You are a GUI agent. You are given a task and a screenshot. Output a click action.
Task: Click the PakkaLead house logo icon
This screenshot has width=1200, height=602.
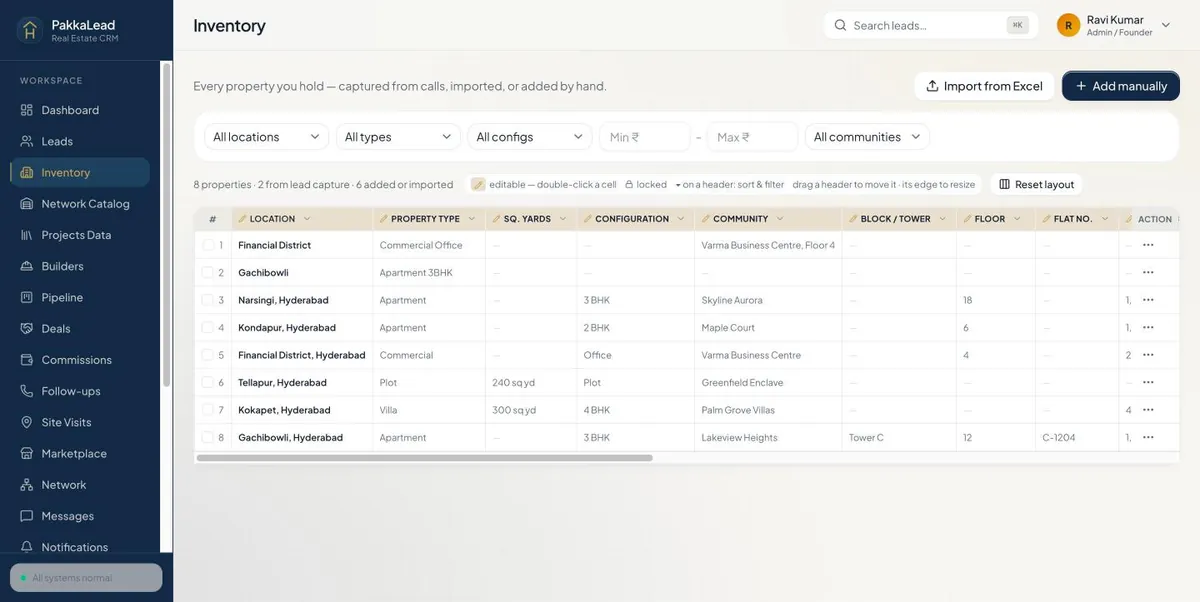29,30
